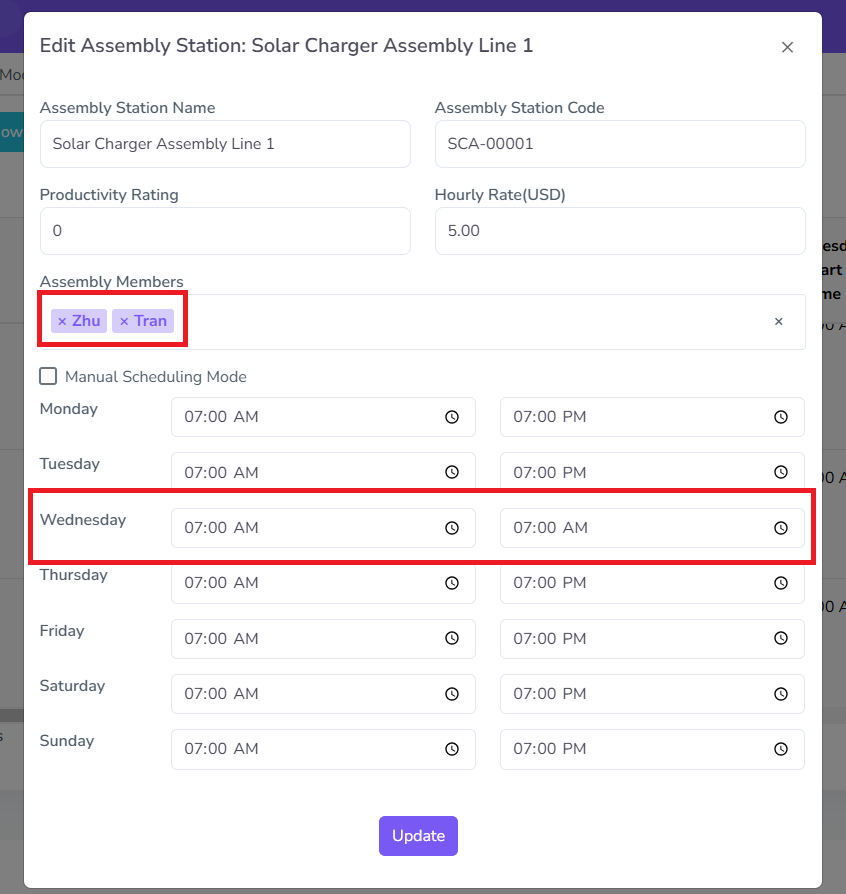846x894 pixels.
Task: Click clock icon on Sunday start time
Action: tap(452, 749)
